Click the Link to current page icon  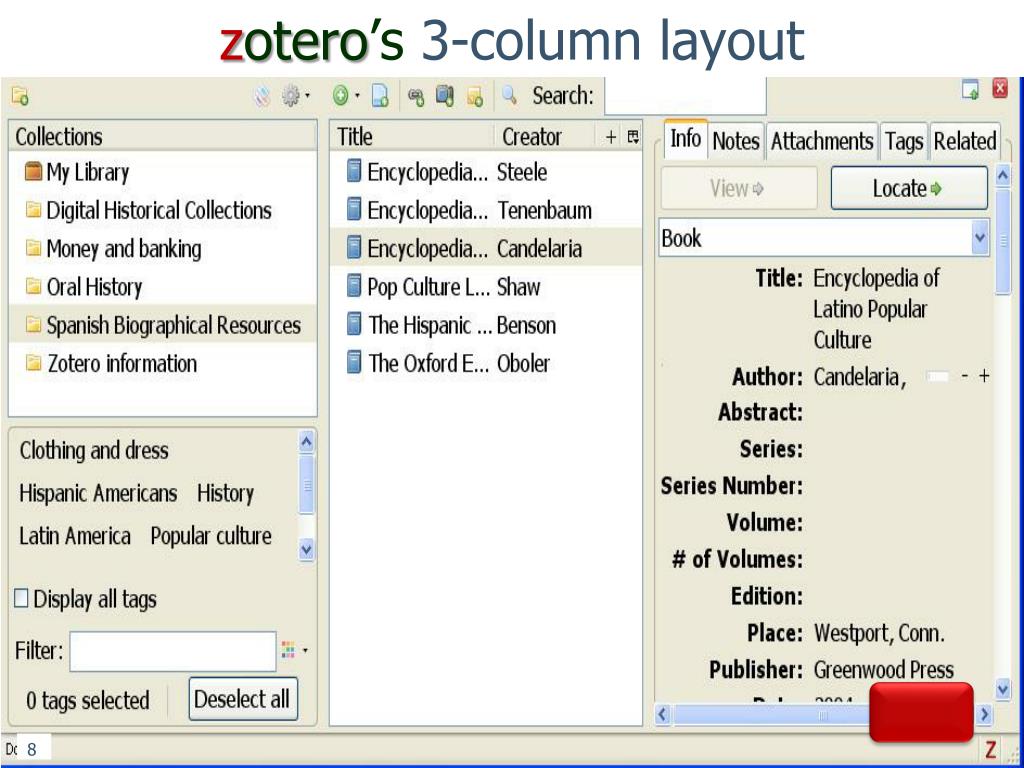[x=416, y=97]
